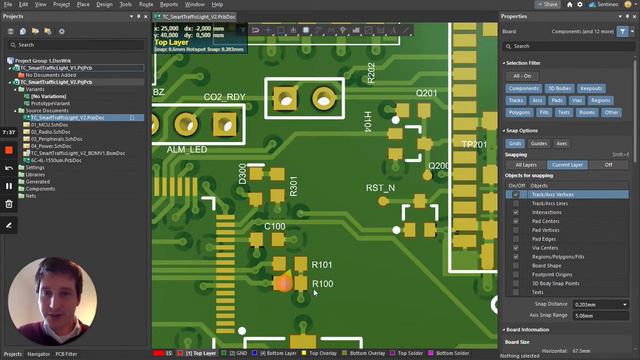Image resolution: width=640 pixels, height=360 pixels.
Task: Click the Share button
Action: pyautogui.click(x=547, y=4)
